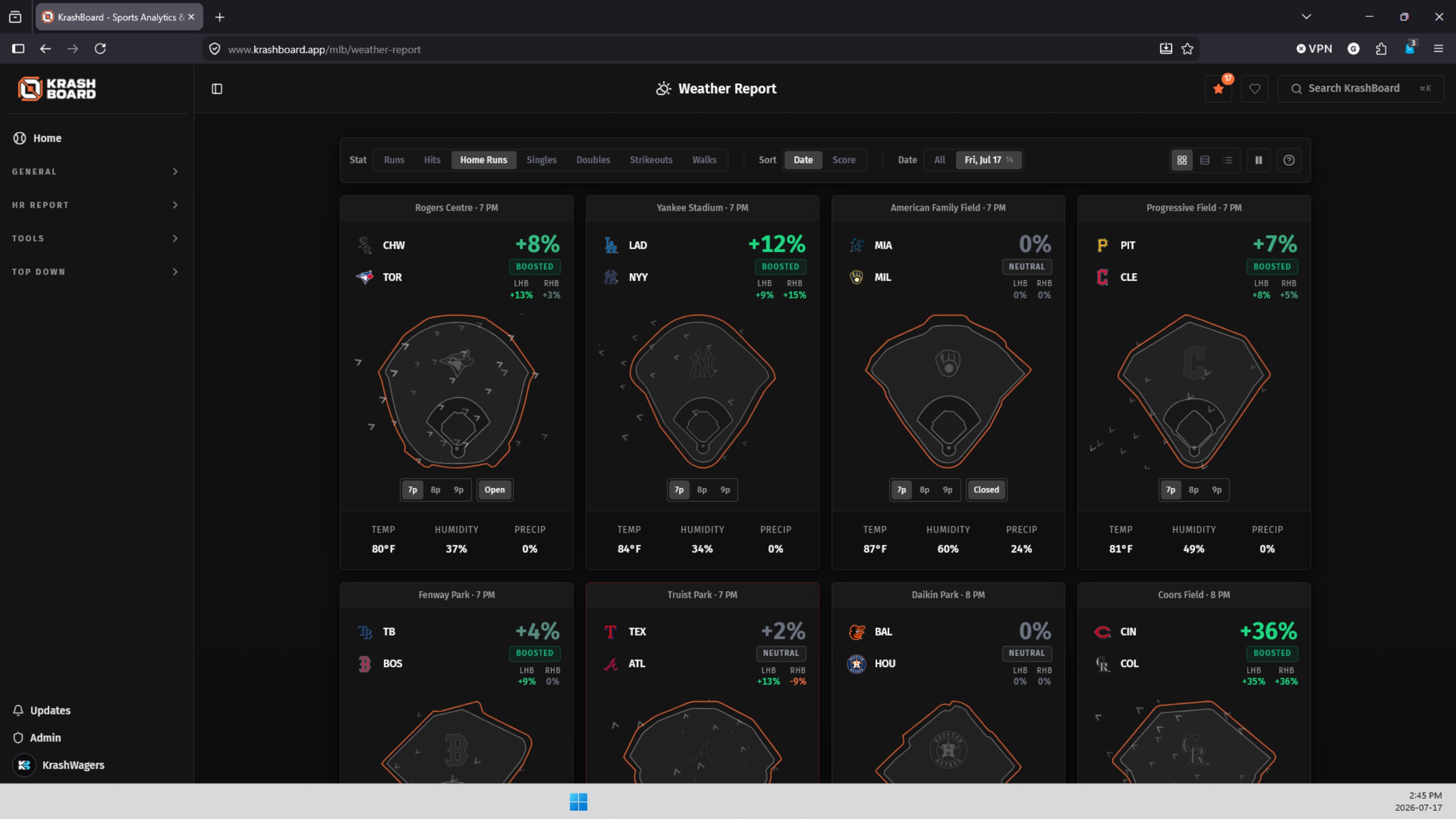Sort the games by Score
Image resolution: width=1456 pixels, height=819 pixels.
[x=844, y=161]
